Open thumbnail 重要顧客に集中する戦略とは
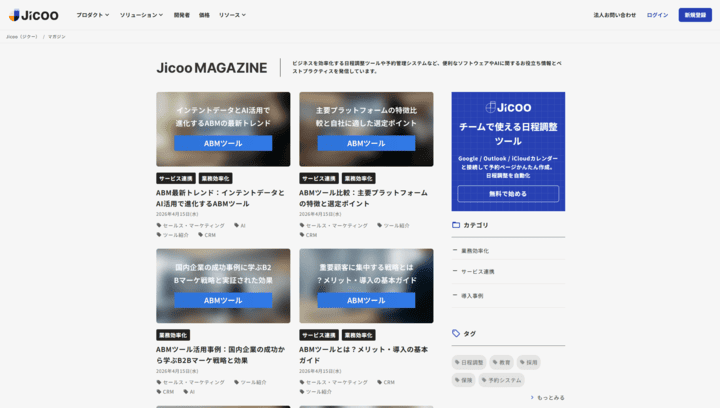720x408 pixels. pos(366,286)
